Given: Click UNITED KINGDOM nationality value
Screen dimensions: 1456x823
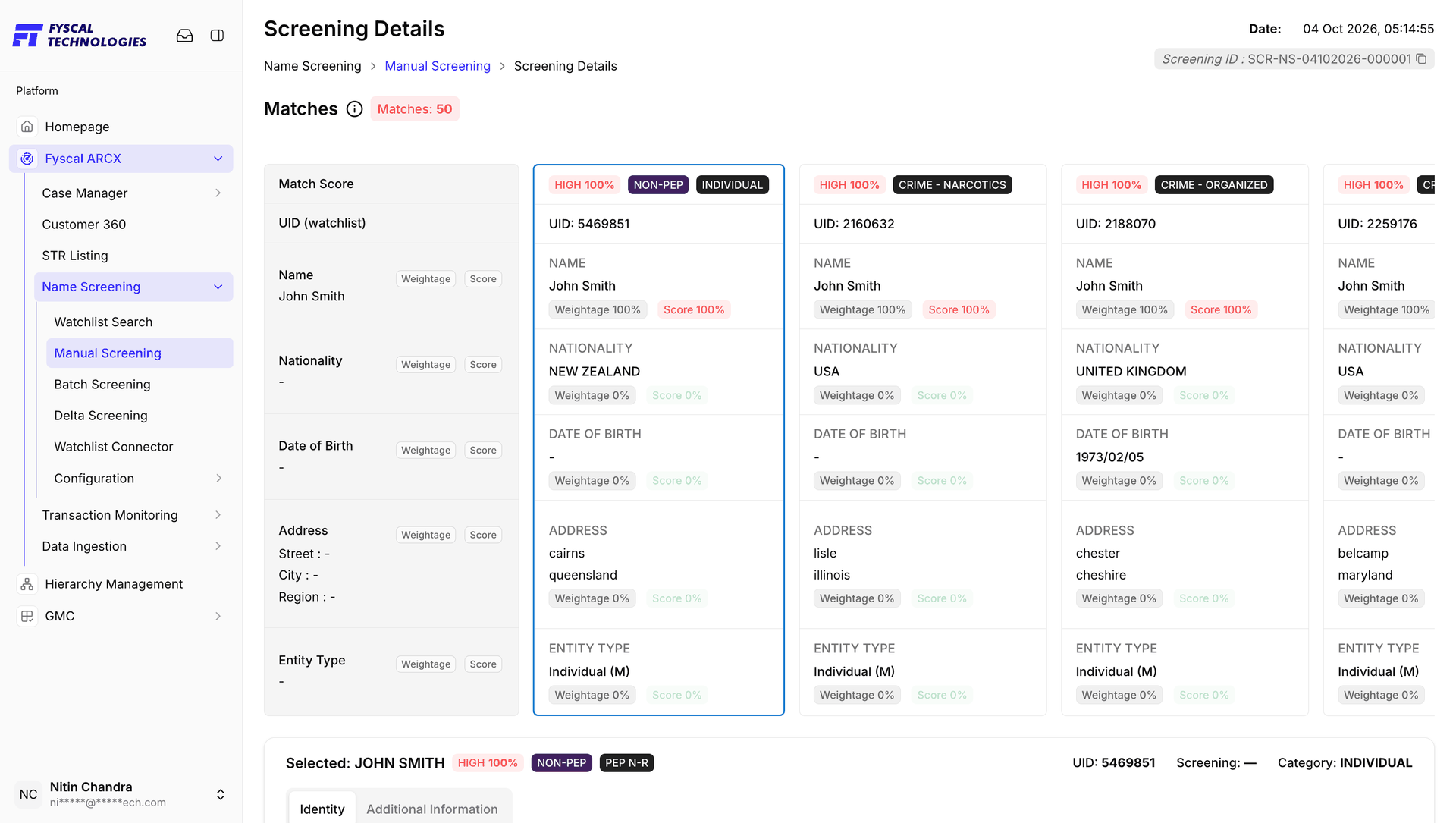Looking at the screenshot, I should click(x=1131, y=372).
